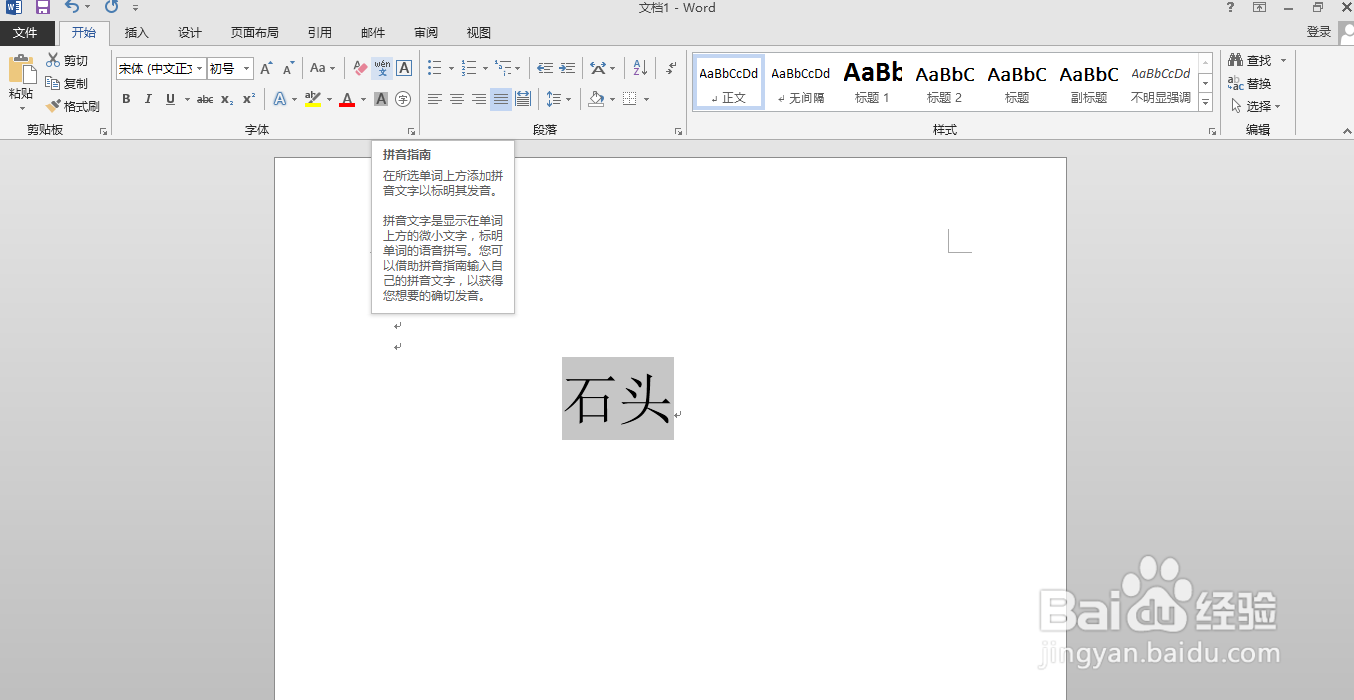Toggle bulleted list
Screen dimensions: 1354x700
(434, 69)
